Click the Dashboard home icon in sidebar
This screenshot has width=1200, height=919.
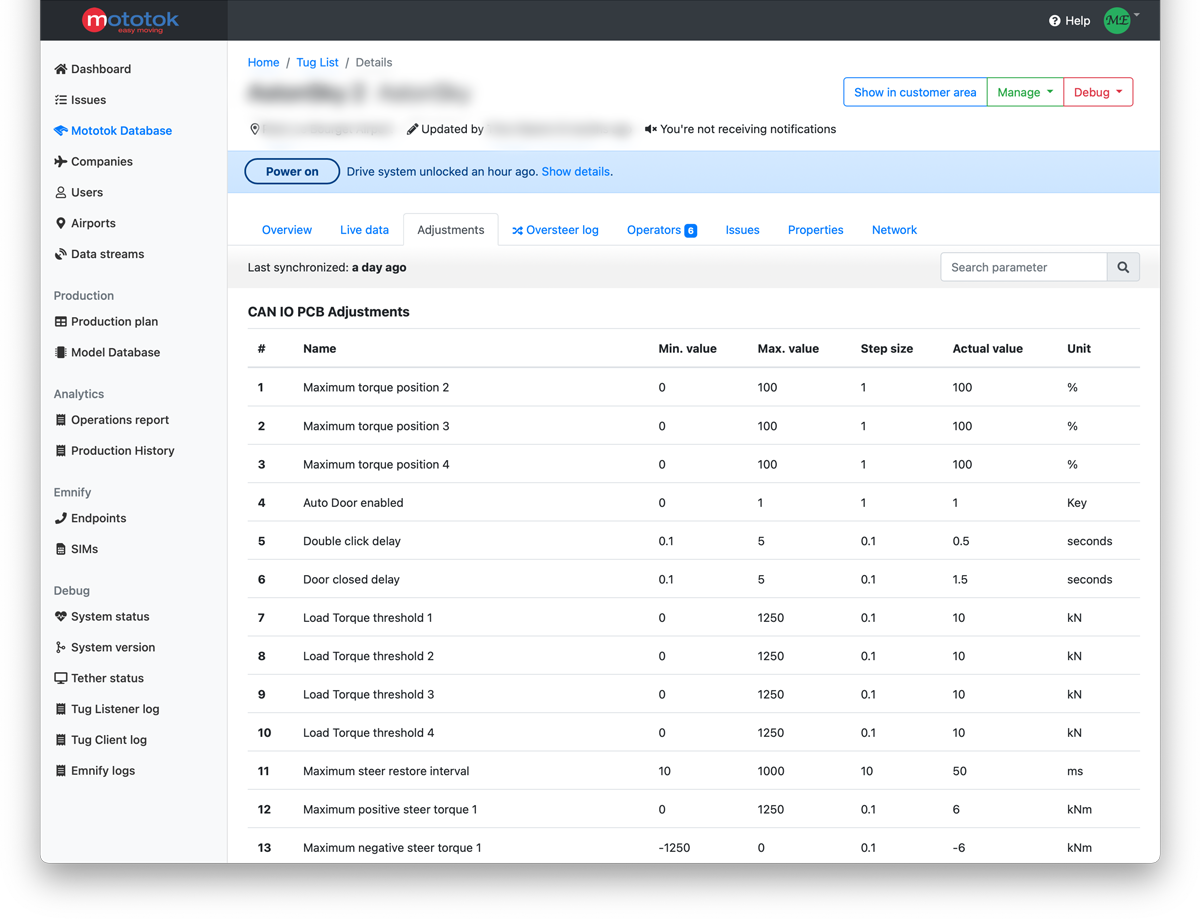61,69
